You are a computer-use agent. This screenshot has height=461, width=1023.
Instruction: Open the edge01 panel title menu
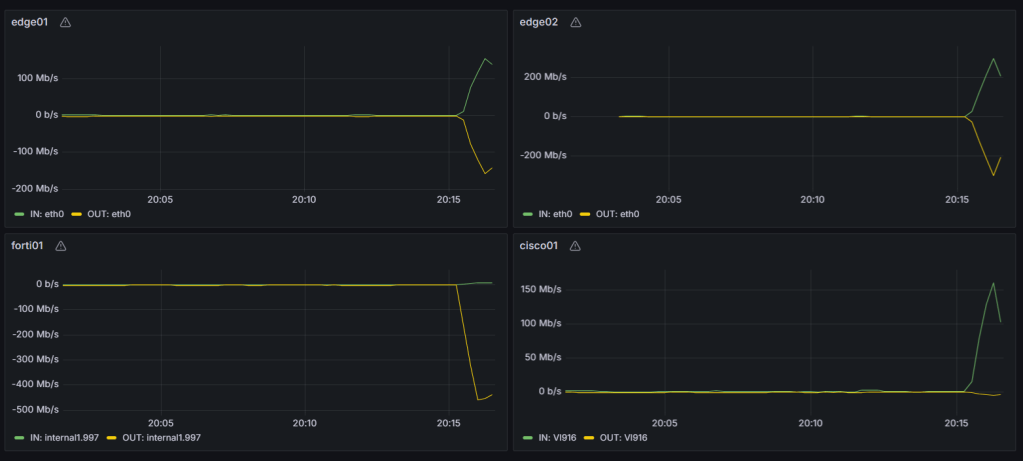pyautogui.click(x=29, y=22)
